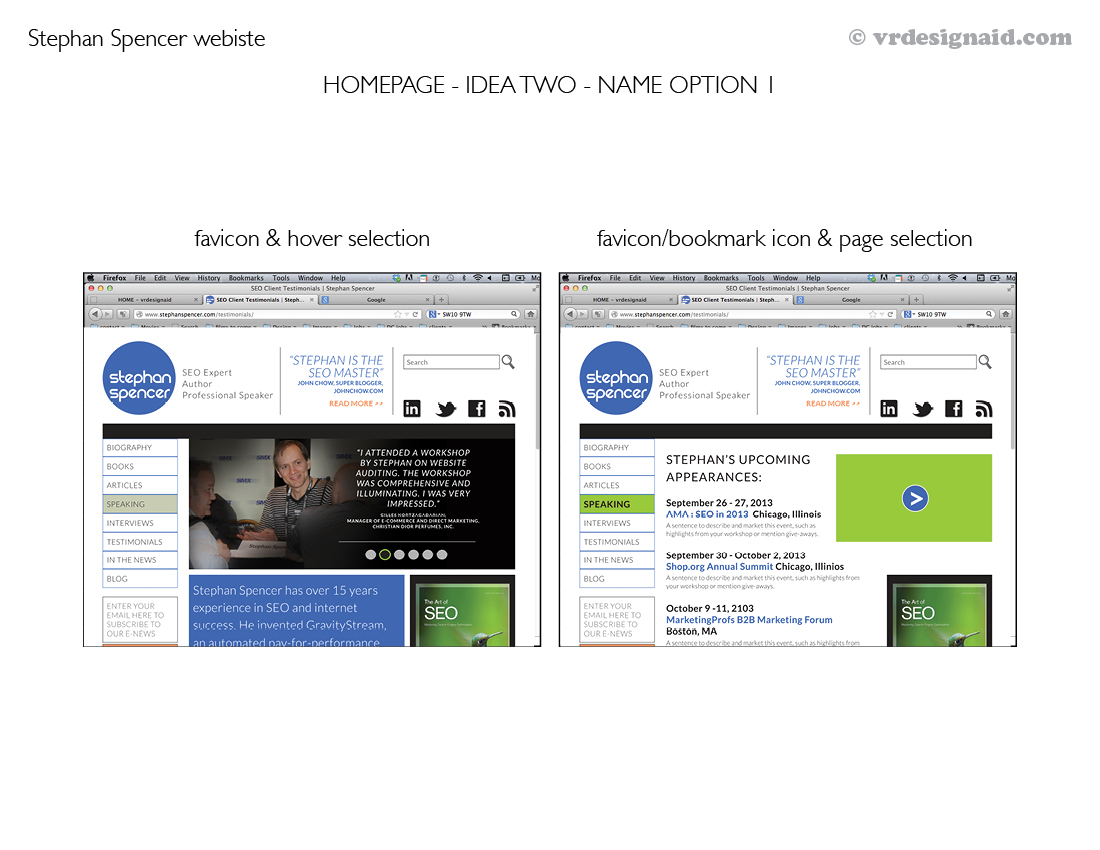Open hovered SPEAKING item in left sidebar
Screen dimensions: 1100x850
pos(140,504)
